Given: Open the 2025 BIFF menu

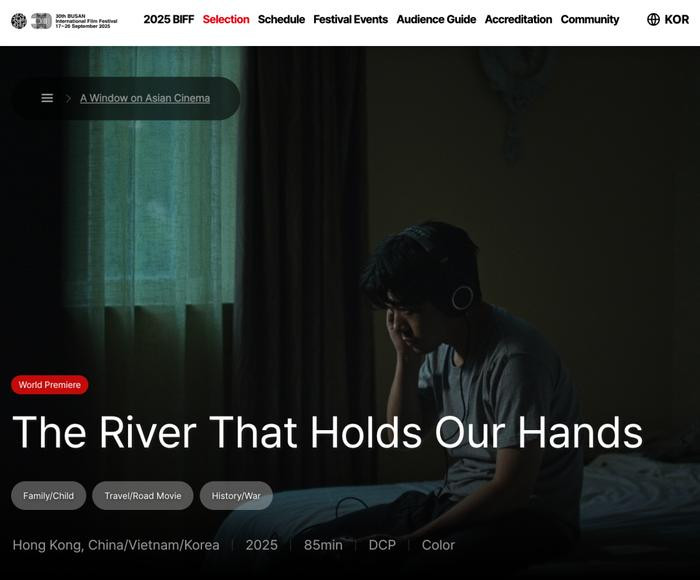Looking at the screenshot, I should pyautogui.click(x=169, y=19).
